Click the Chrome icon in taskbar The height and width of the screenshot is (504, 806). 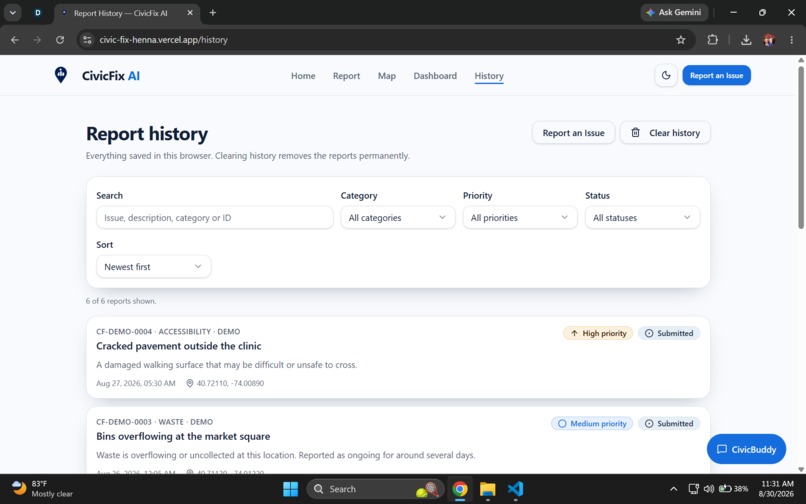coord(460,489)
